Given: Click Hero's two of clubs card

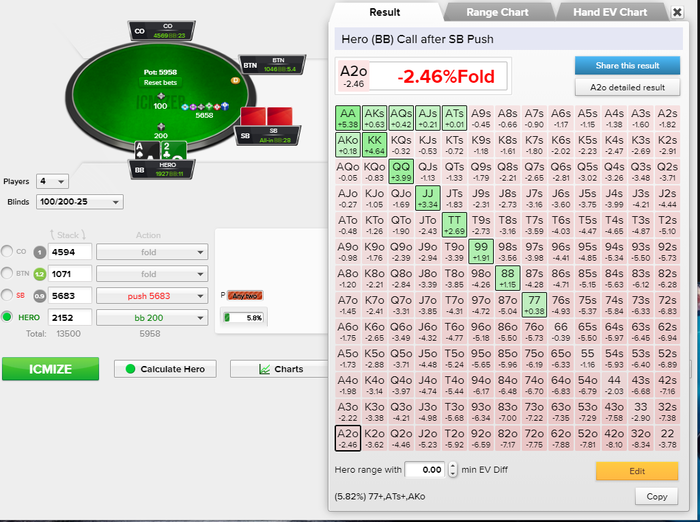Looking at the screenshot, I should tap(173, 150).
